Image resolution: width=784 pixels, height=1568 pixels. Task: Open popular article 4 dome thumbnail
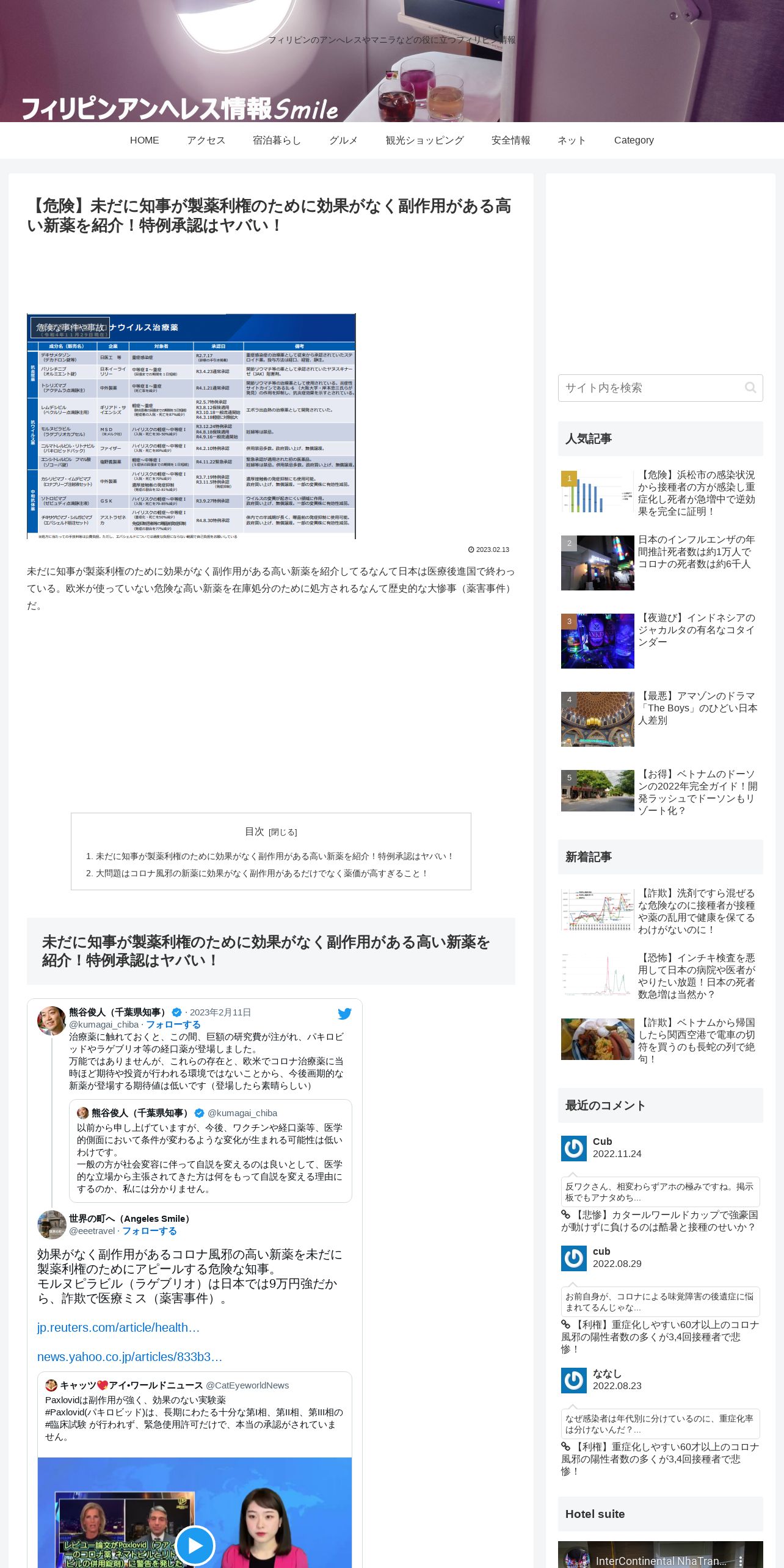coord(598,719)
